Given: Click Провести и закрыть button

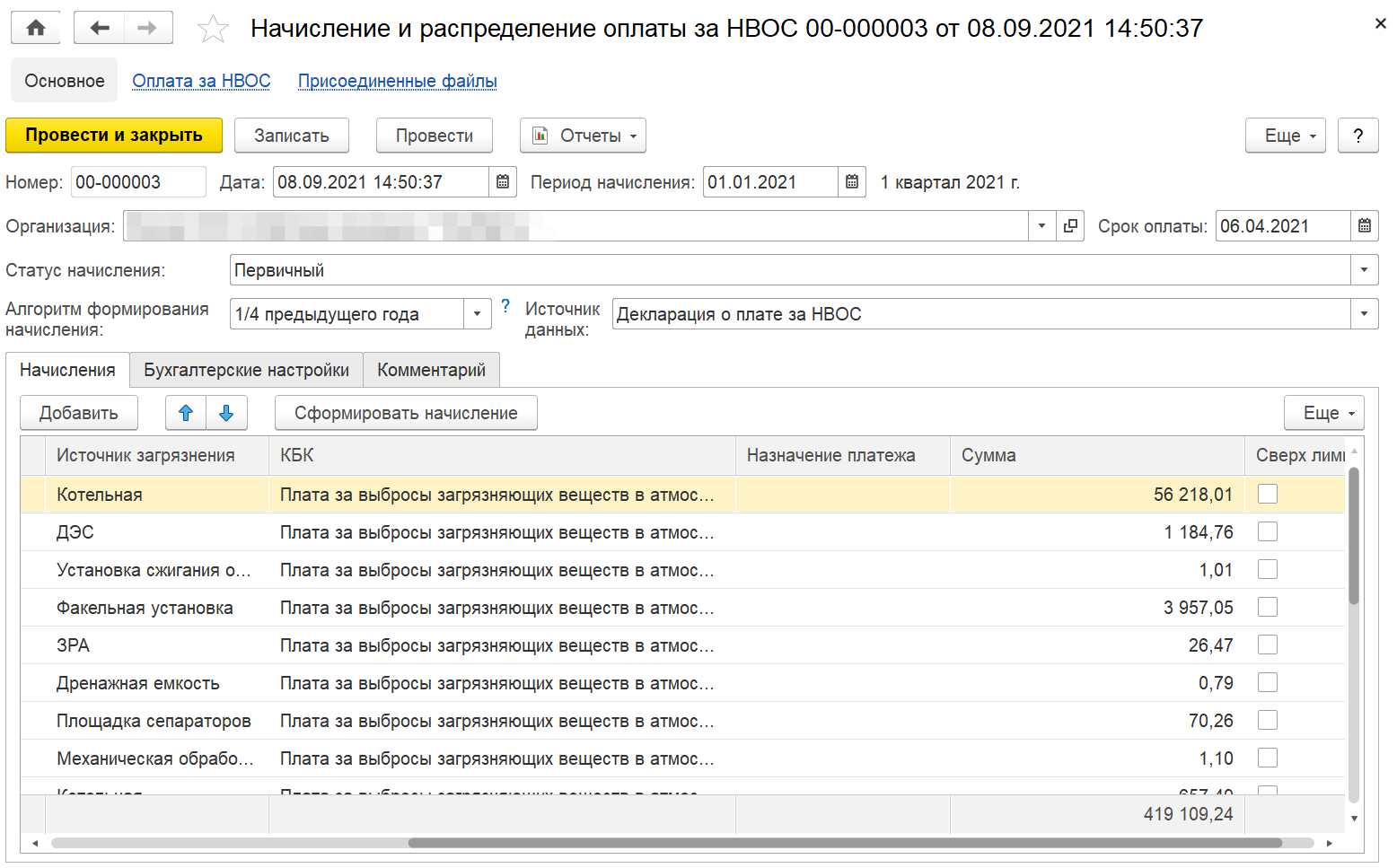Looking at the screenshot, I should (114, 136).
